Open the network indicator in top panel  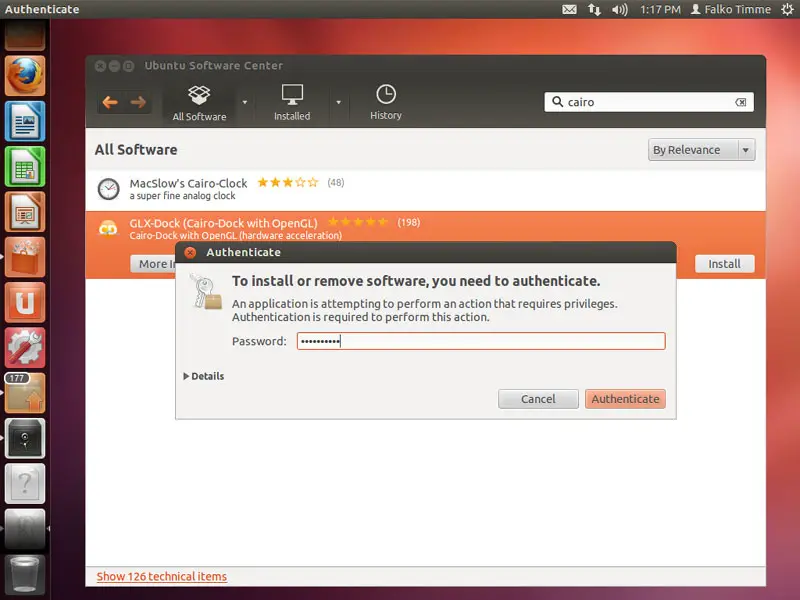(x=594, y=9)
